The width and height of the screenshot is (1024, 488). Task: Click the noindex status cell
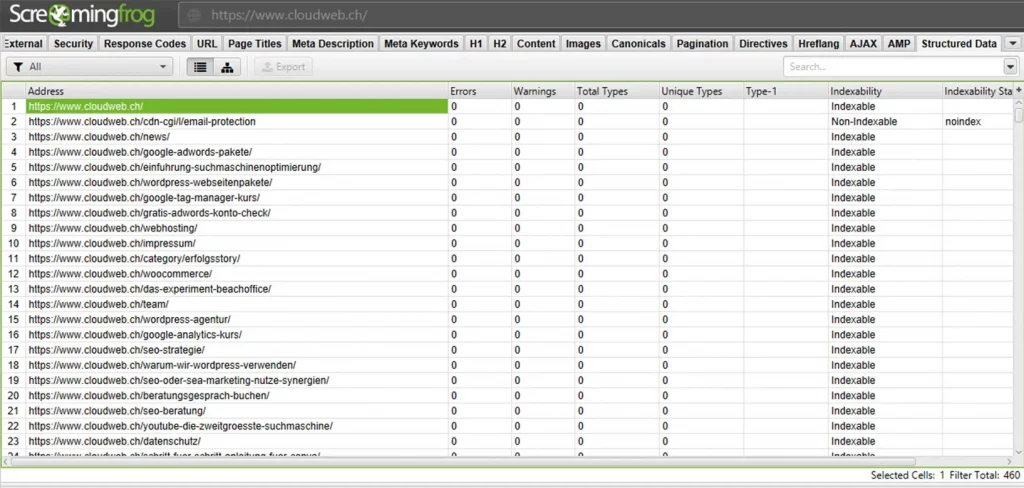click(978, 122)
